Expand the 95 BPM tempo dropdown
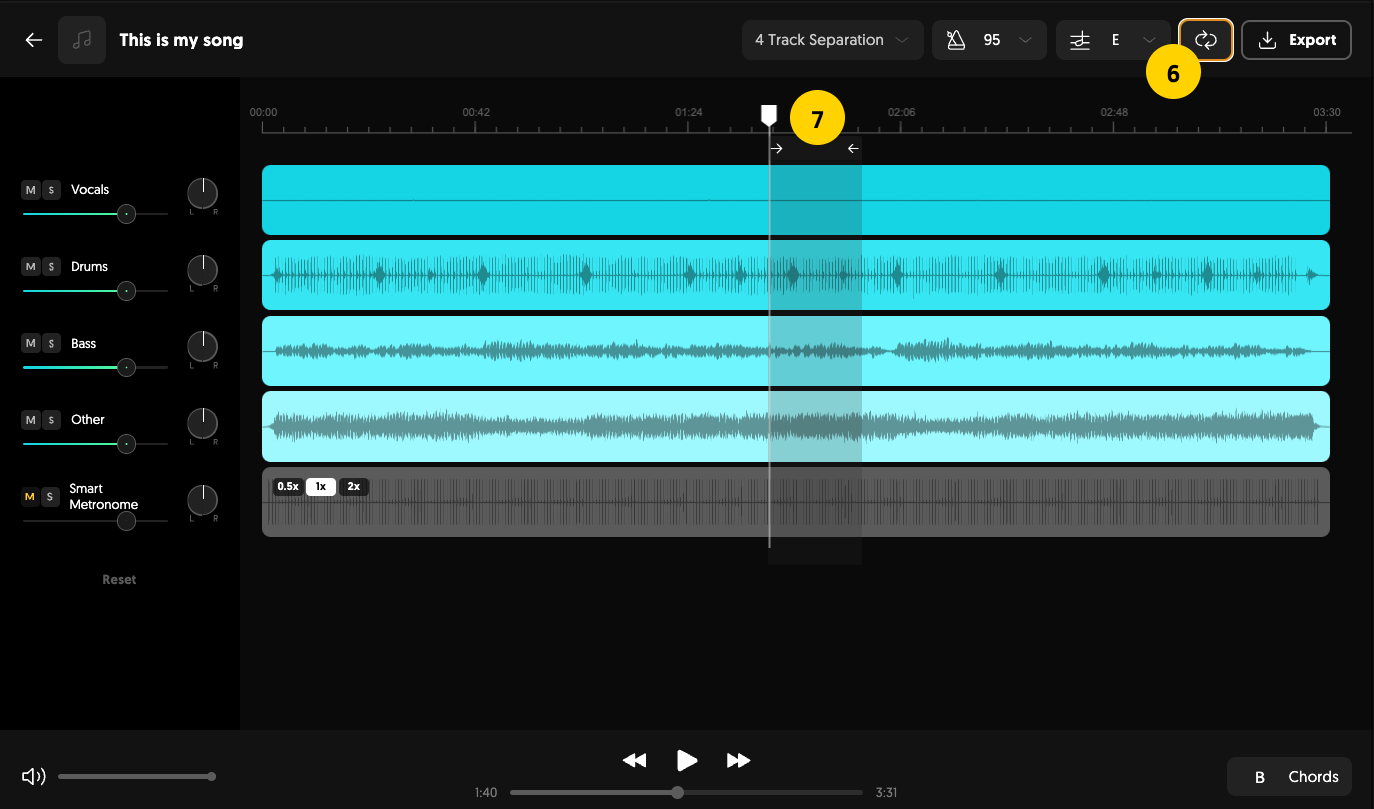Viewport: 1374px width, 809px height. click(x=1024, y=40)
